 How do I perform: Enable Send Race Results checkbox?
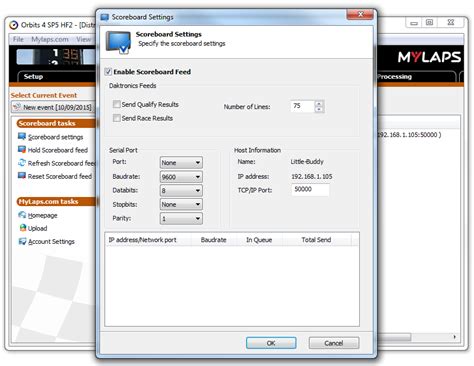point(117,118)
